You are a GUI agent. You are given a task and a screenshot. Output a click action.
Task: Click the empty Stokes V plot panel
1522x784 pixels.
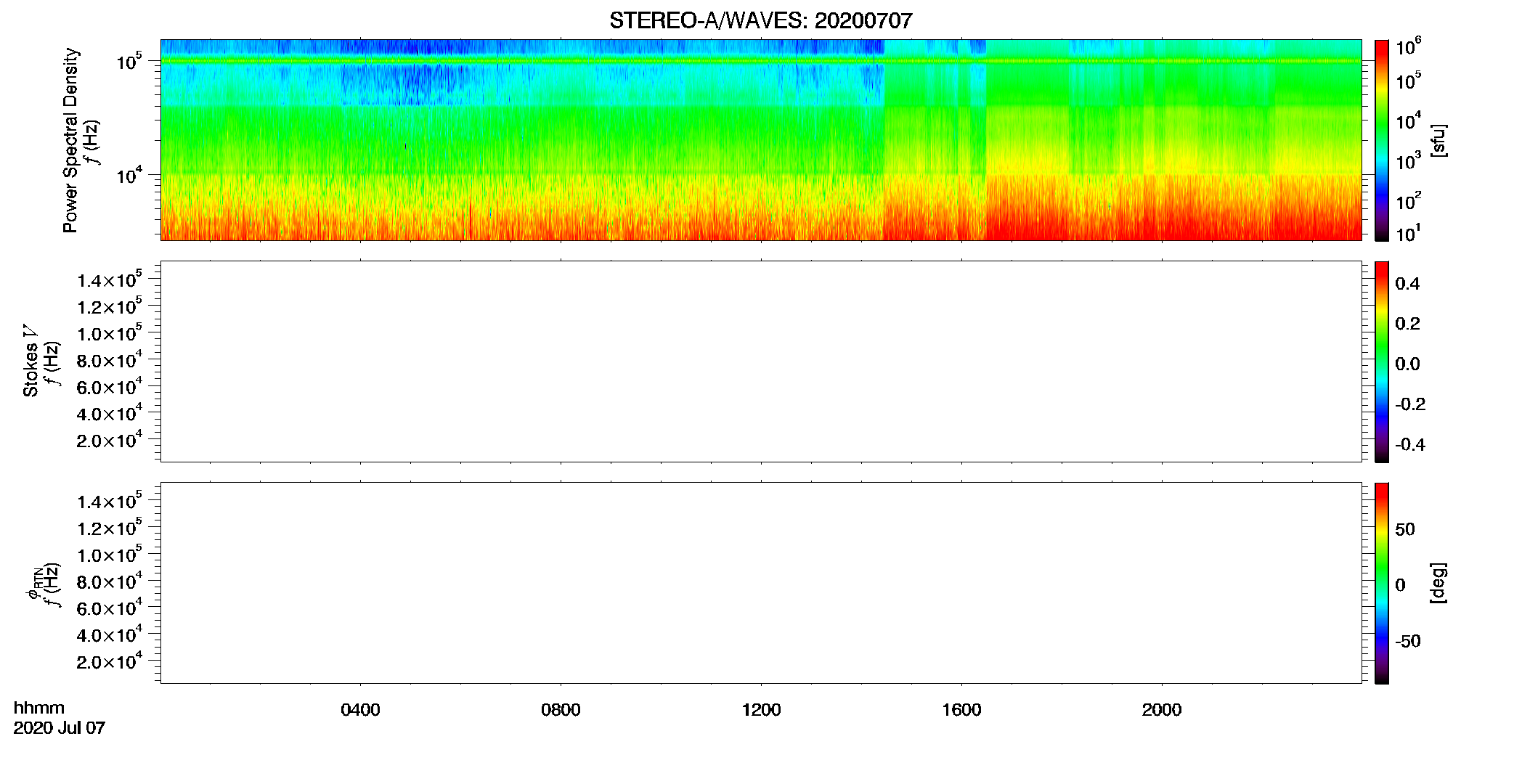[x=761, y=362]
